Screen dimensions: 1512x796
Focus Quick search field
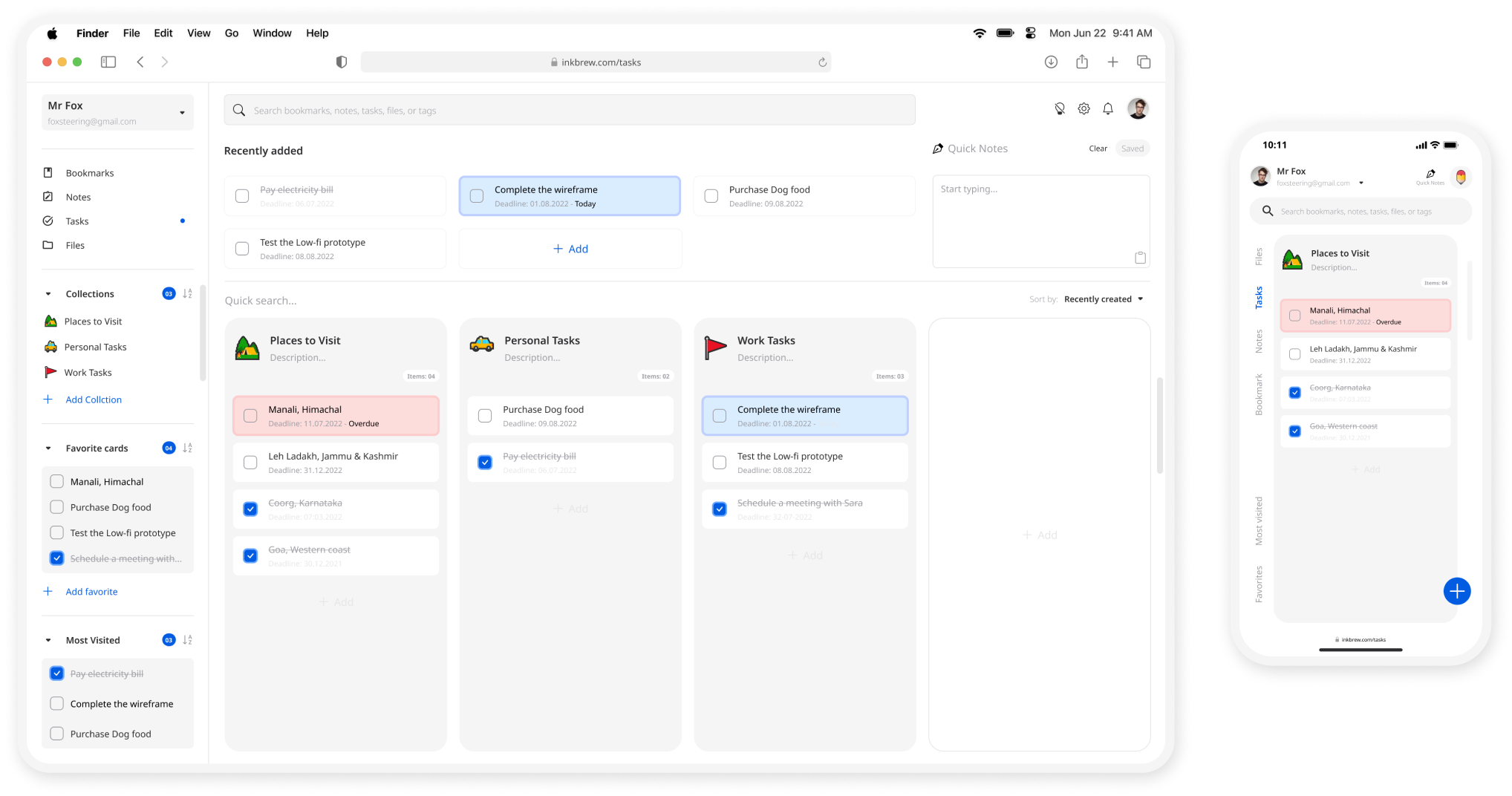pyautogui.click(x=261, y=301)
